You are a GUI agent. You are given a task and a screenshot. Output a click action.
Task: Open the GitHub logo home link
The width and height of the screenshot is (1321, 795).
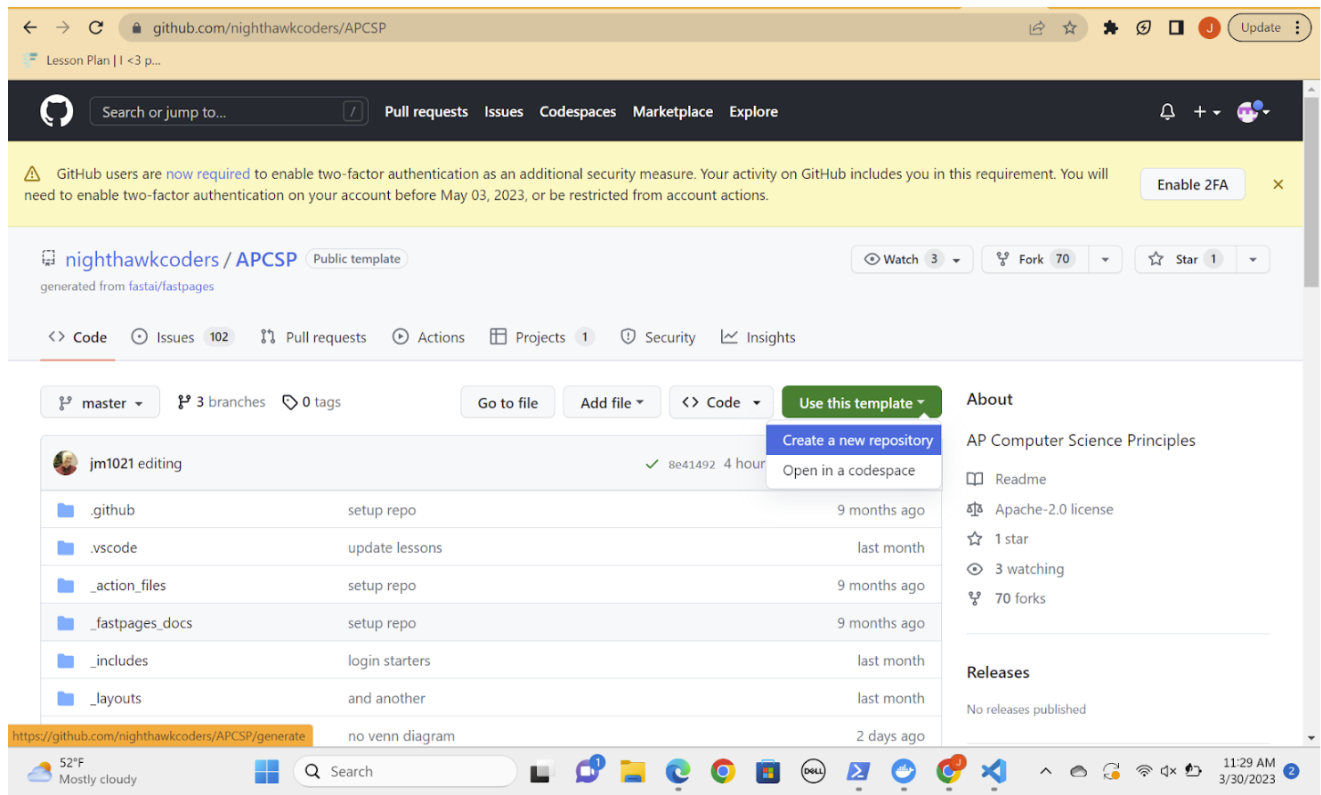(56, 112)
